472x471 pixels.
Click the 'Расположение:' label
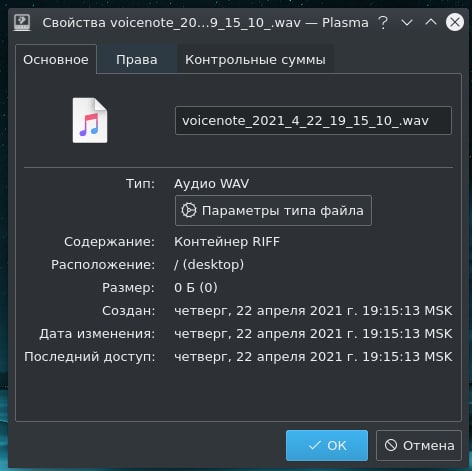pos(103,265)
